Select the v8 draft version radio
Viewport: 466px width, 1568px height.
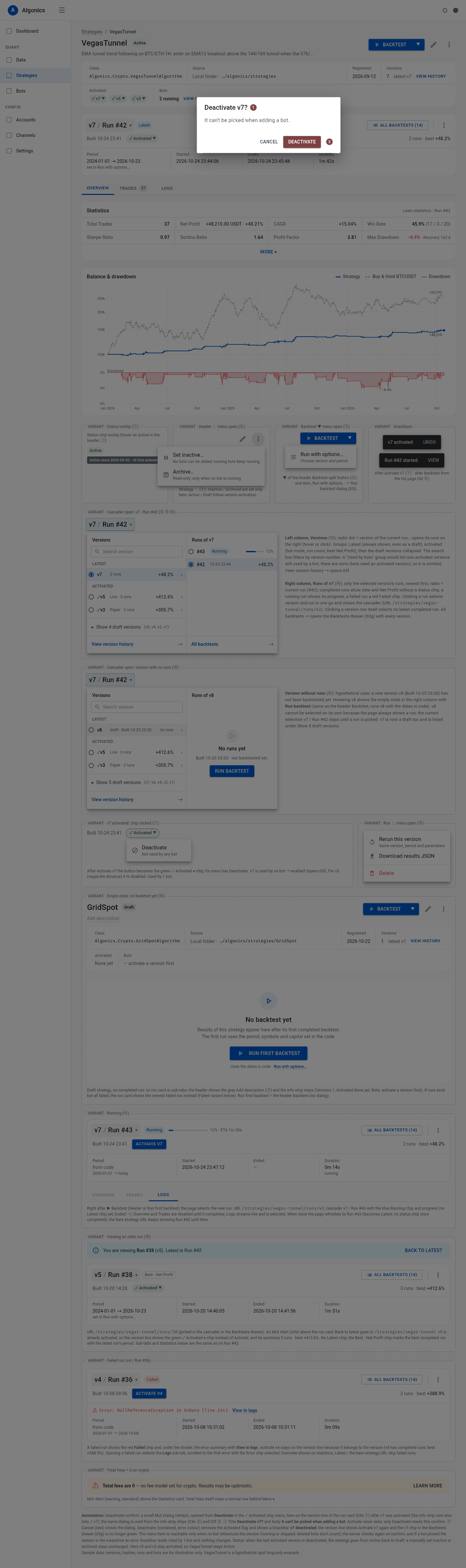tap(91, 730)
